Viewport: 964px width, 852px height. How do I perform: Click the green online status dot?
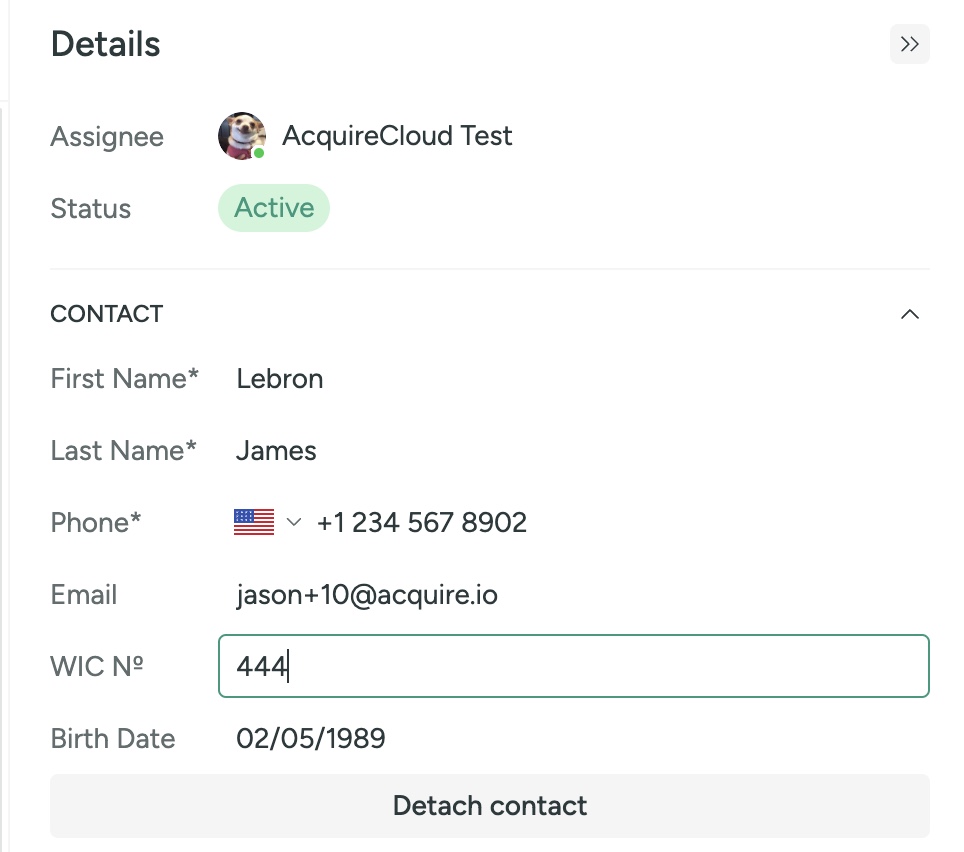click(x=259, y=153)
